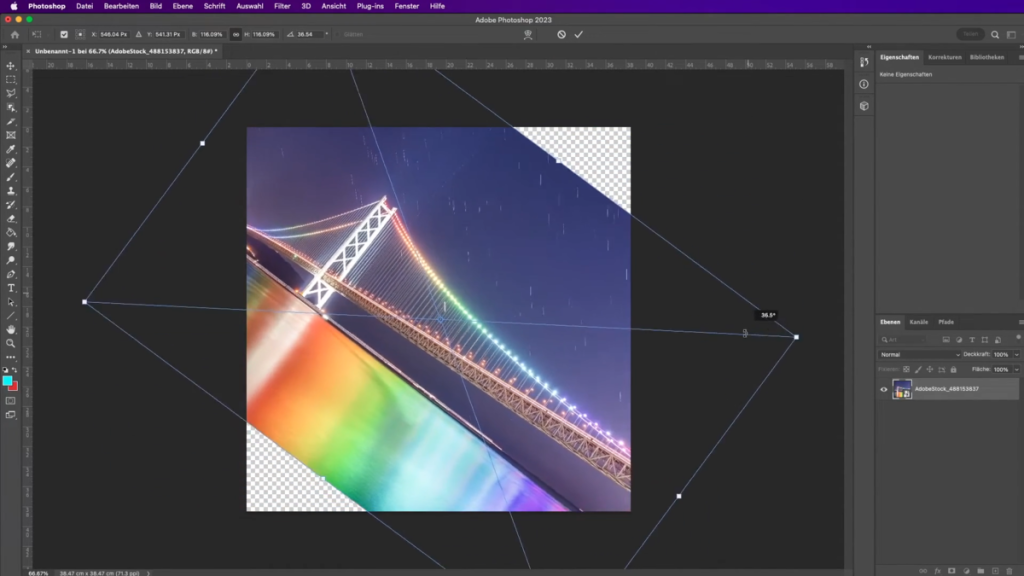The width and height of the screenshot is (1024, 576).
Task: Cancel the transform with the slashed circle button
Action: click(561, 33)
